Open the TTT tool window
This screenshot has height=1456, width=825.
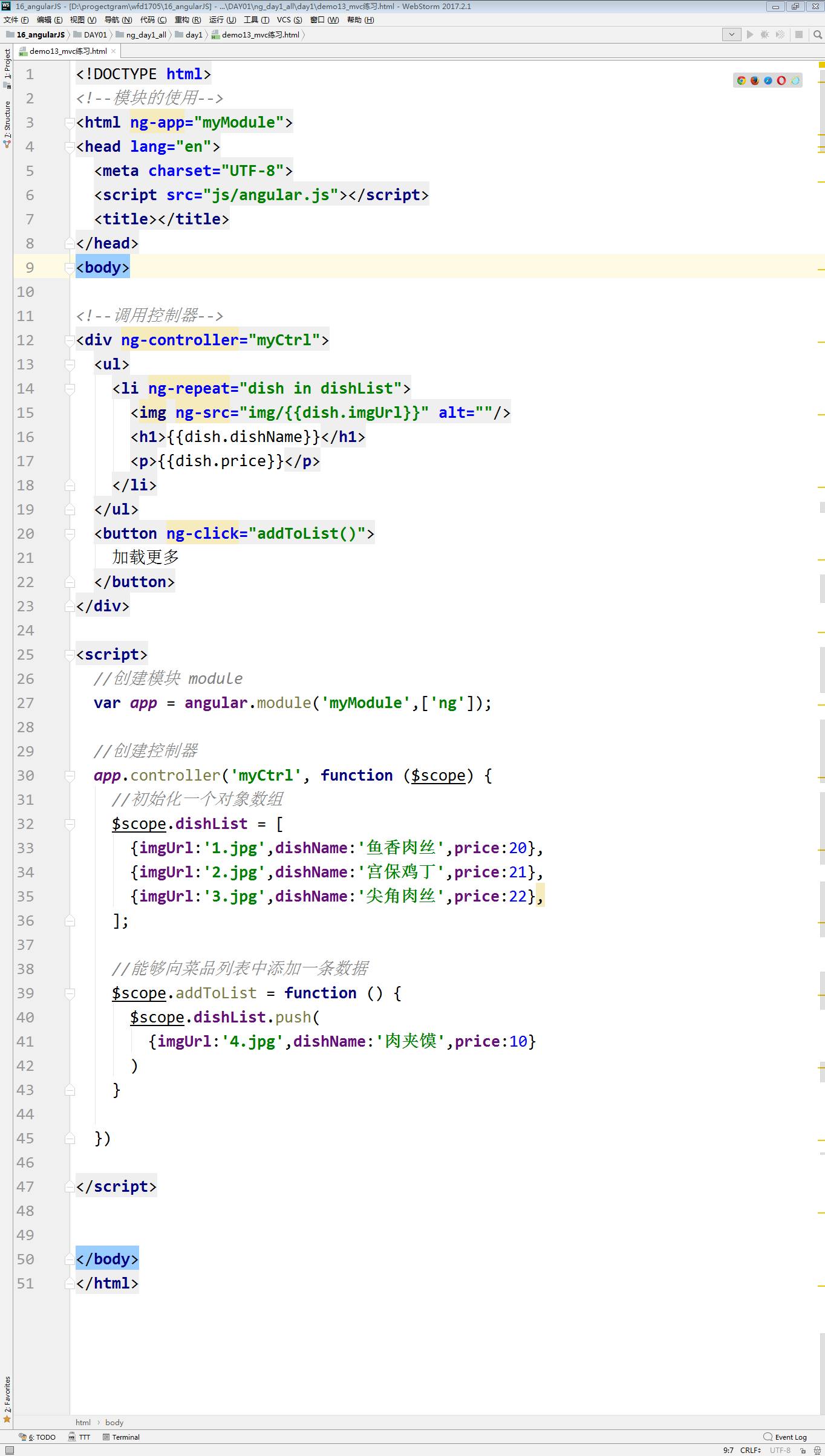79,1437
